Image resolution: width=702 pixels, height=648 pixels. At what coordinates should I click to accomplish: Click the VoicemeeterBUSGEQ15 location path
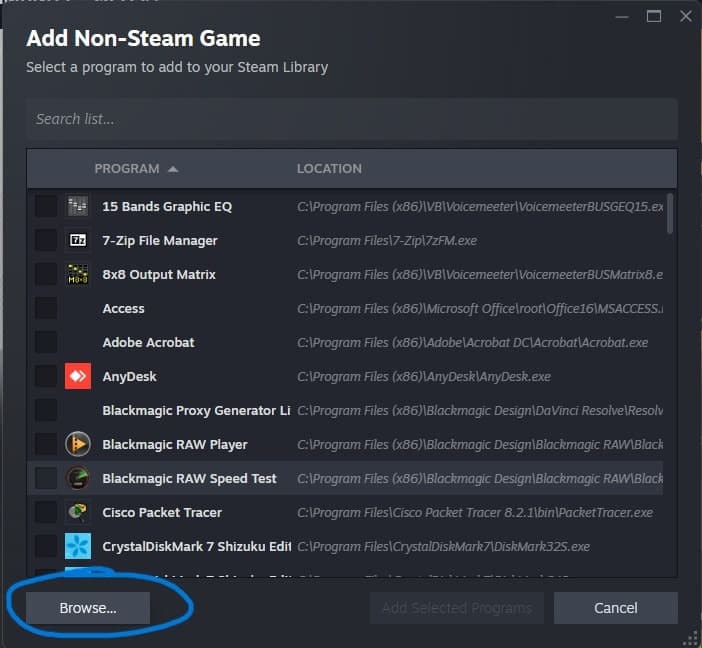pyautogui.click(x=480, y=206)
